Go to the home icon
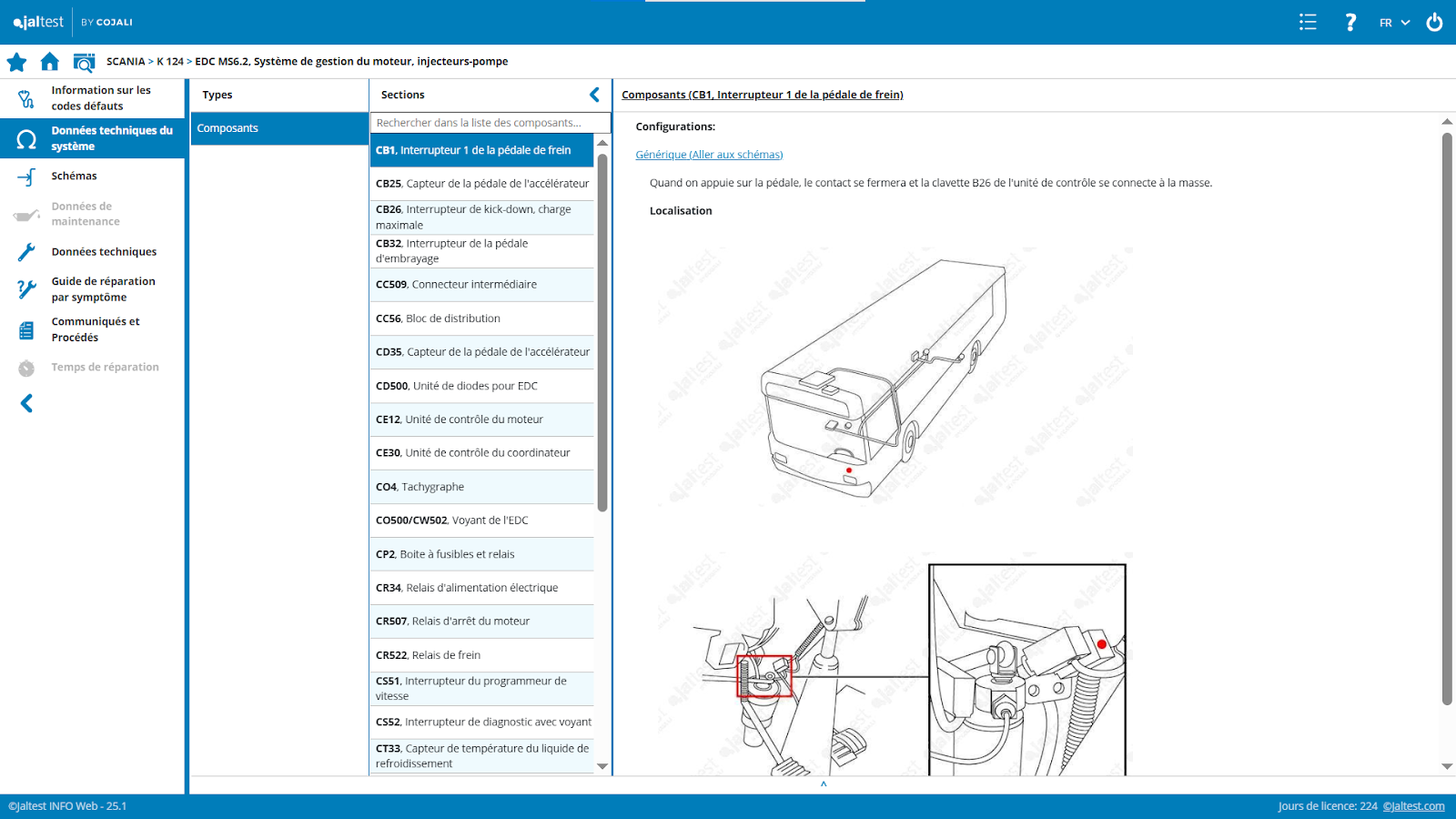Screen dimensions: 1456x819 tap(50, 61)
